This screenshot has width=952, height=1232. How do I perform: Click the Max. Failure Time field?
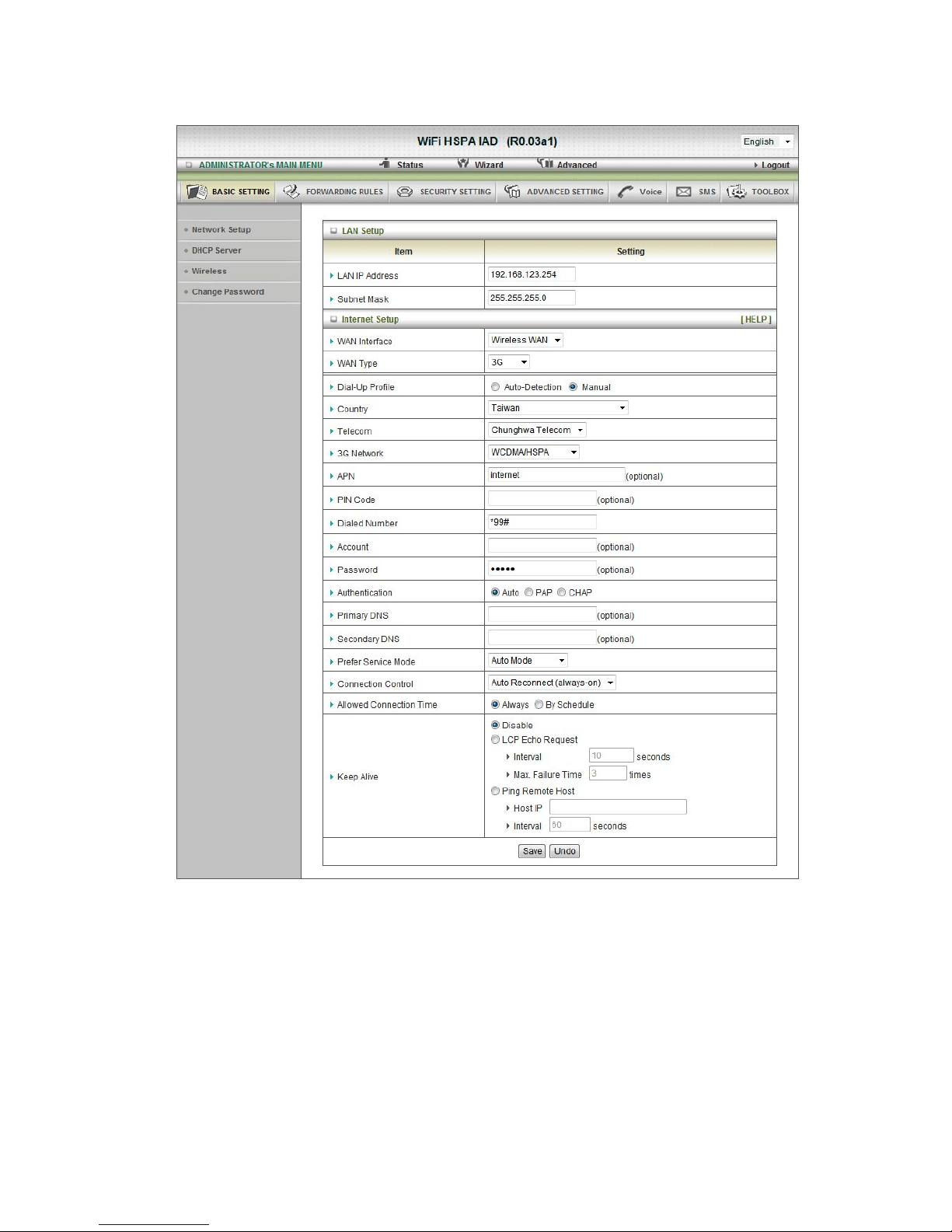pyautogui.click(x=608, y=773)
